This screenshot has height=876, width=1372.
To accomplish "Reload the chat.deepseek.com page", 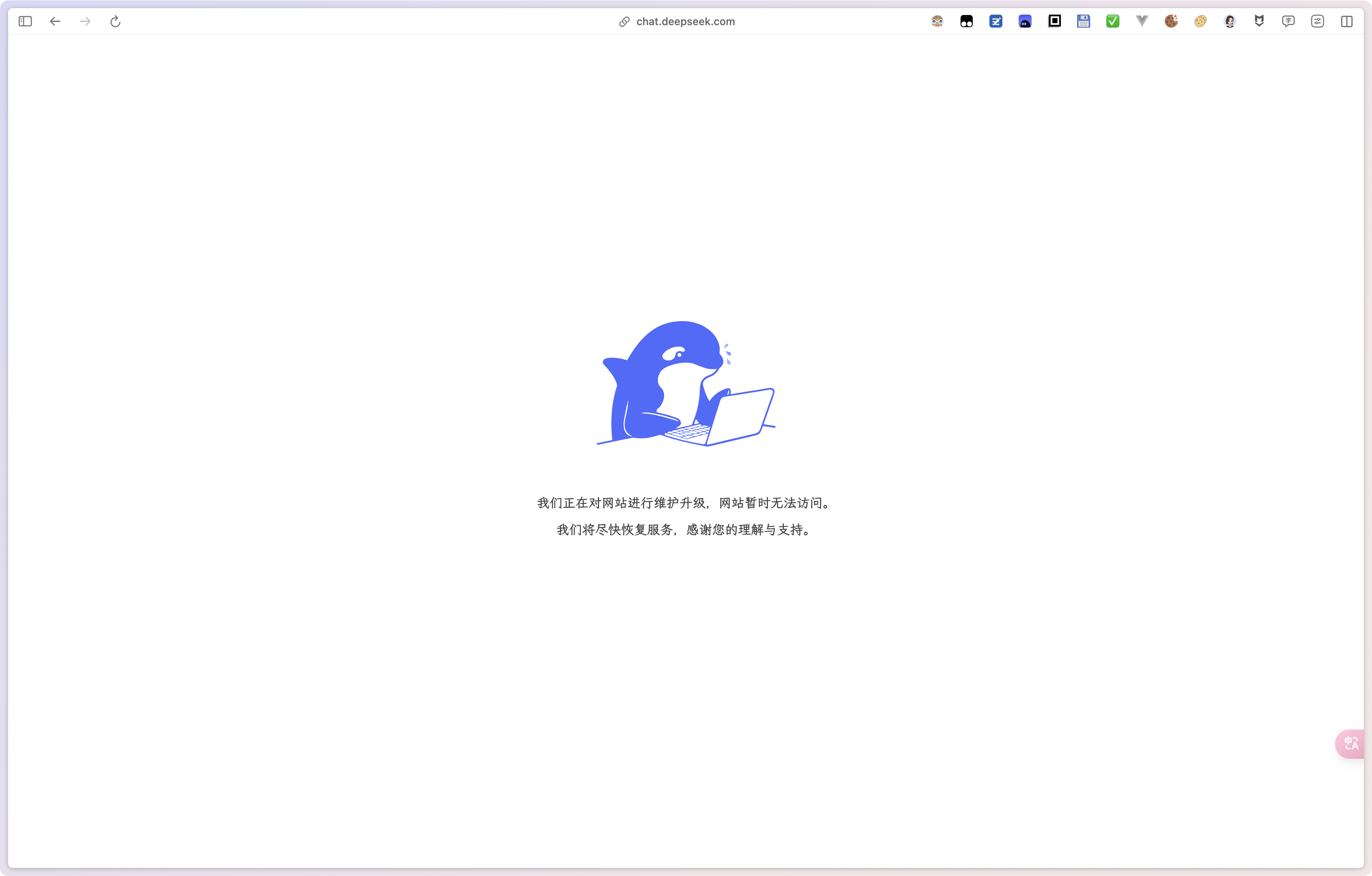I will click(115, 22).
